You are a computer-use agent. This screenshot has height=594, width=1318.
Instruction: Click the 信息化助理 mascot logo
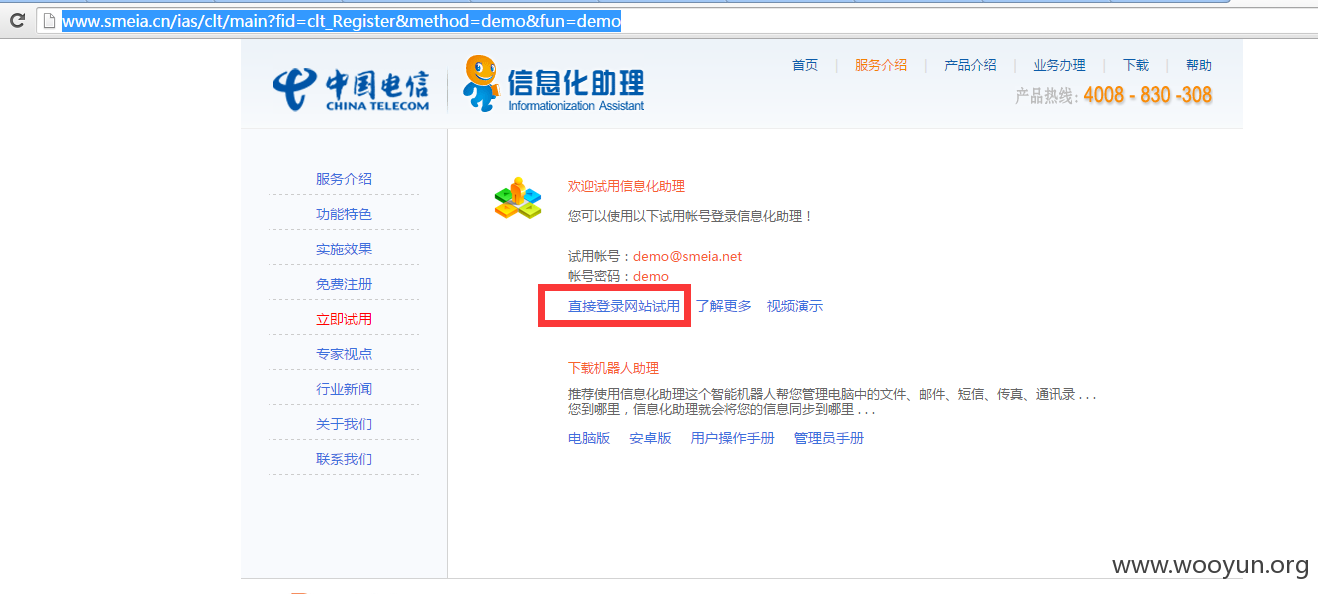[x=554, y=84]
